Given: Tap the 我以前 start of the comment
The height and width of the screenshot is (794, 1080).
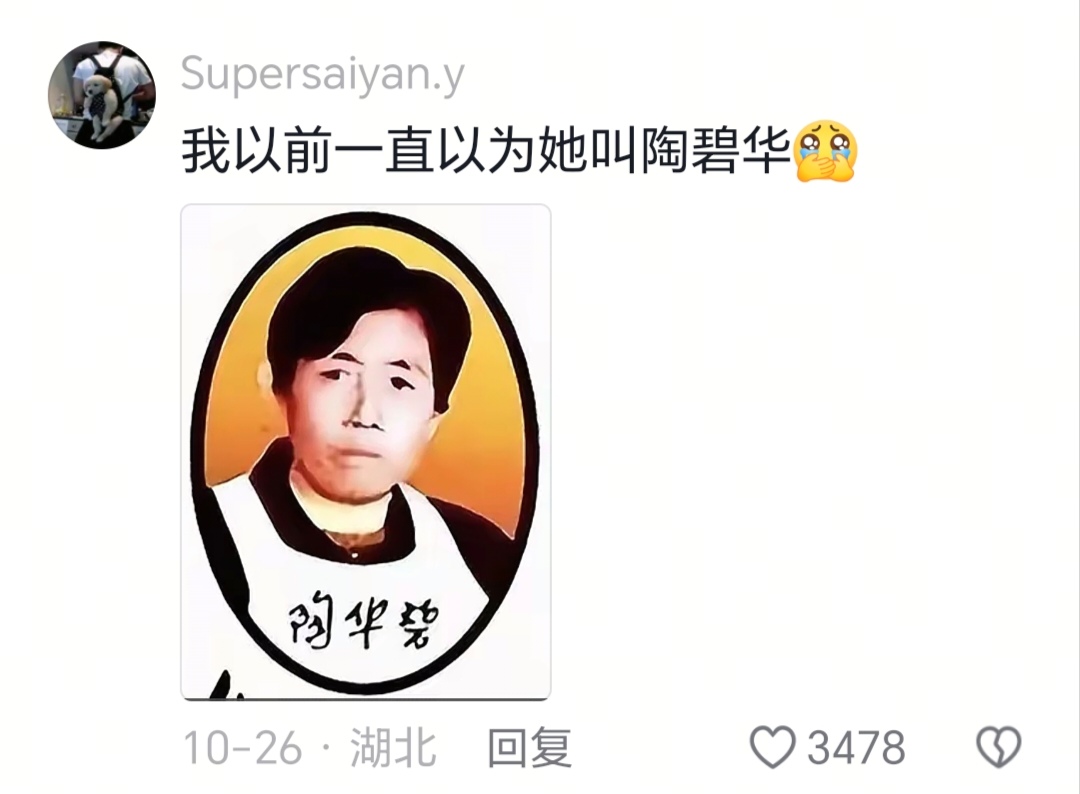Looking at the screenshot, I should [257, 152].
